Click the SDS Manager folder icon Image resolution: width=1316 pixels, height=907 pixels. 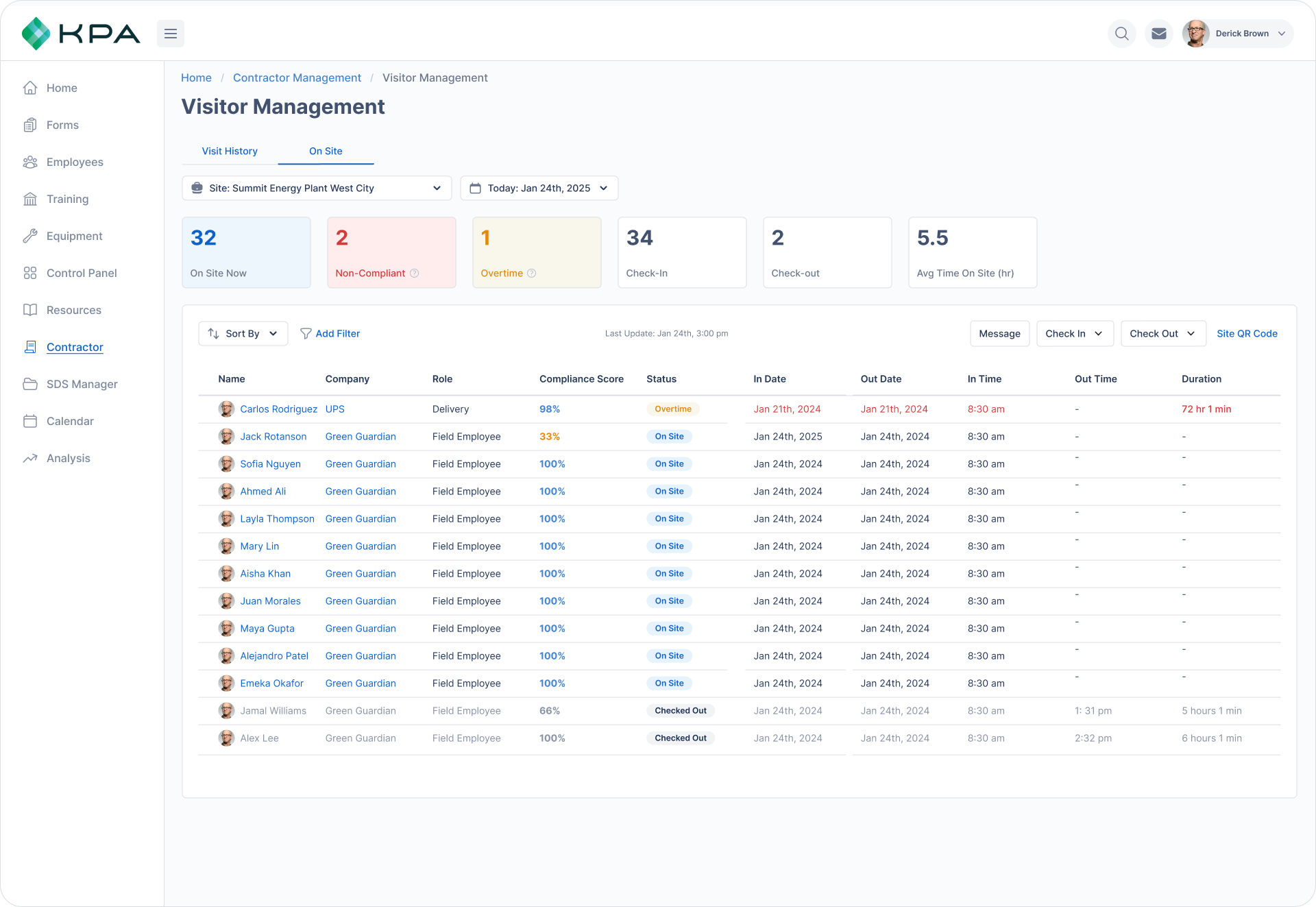coord(30,384)
